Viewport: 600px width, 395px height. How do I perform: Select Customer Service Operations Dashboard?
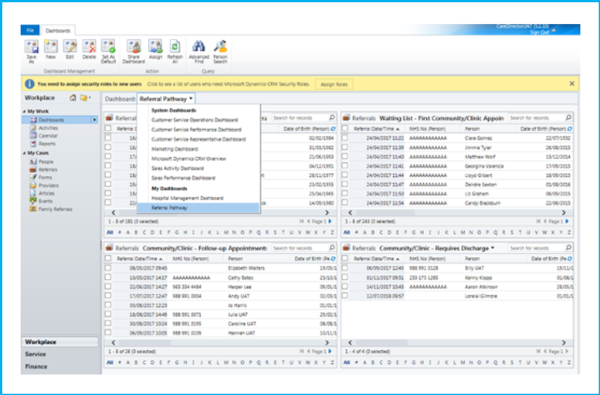[195, 120]
